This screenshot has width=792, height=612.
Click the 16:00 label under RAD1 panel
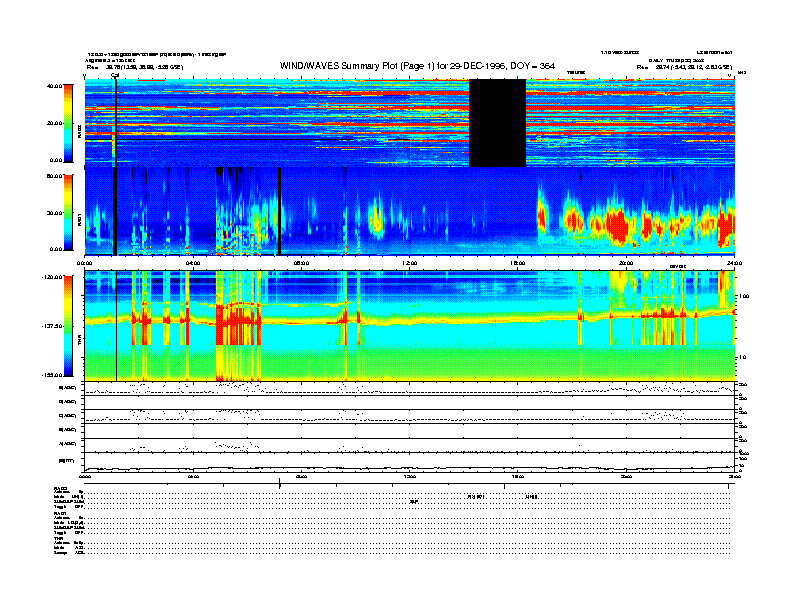518,263
